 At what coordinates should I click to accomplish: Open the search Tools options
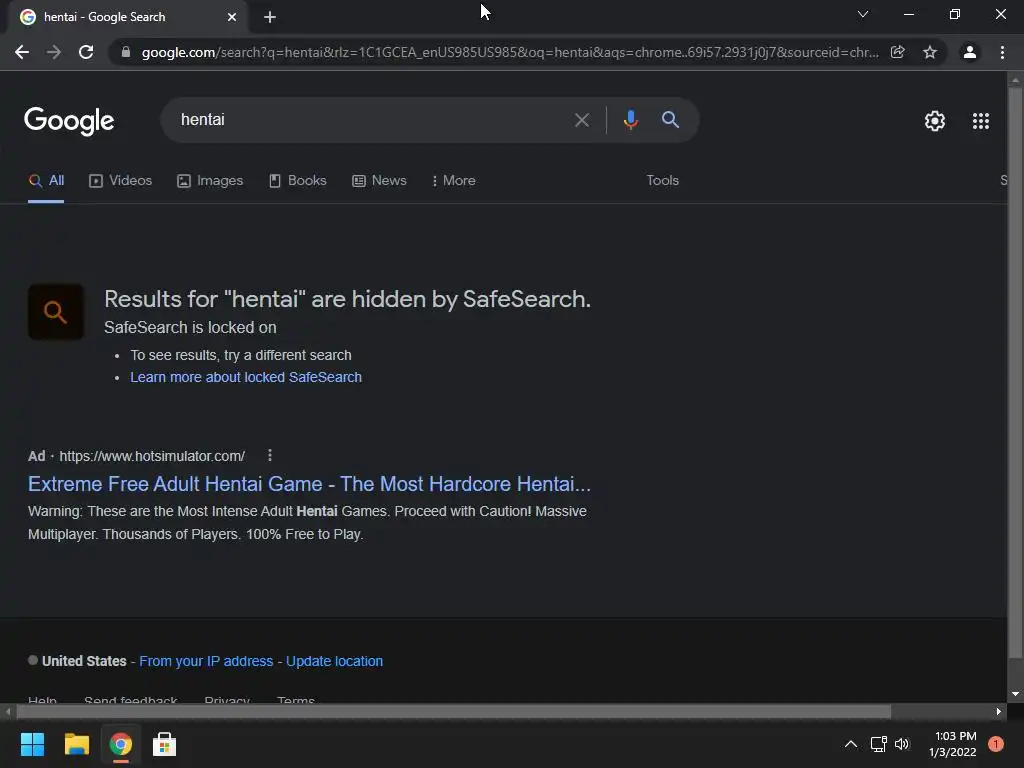tap(662, 181)
